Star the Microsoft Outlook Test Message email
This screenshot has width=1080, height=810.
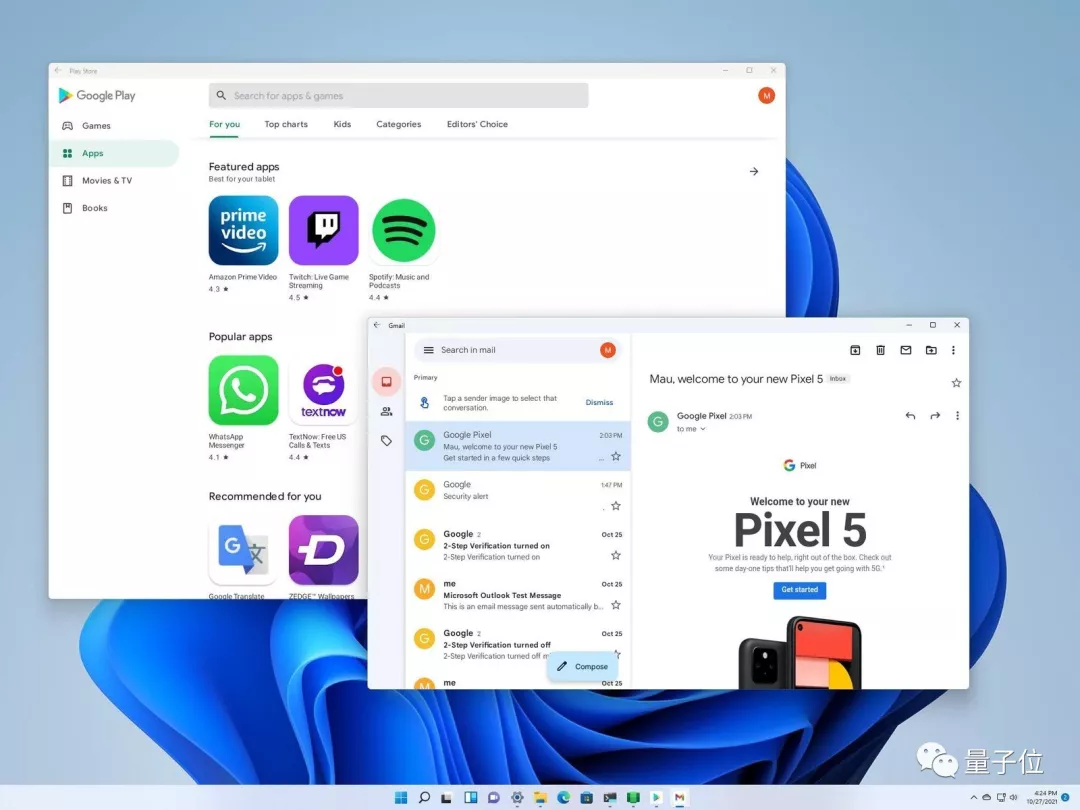(616, 605)
